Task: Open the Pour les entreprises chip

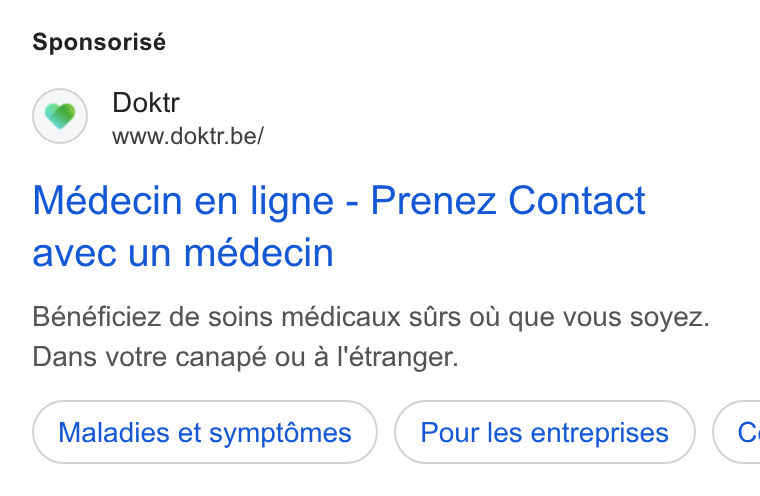Action: (x=545, y=432)
